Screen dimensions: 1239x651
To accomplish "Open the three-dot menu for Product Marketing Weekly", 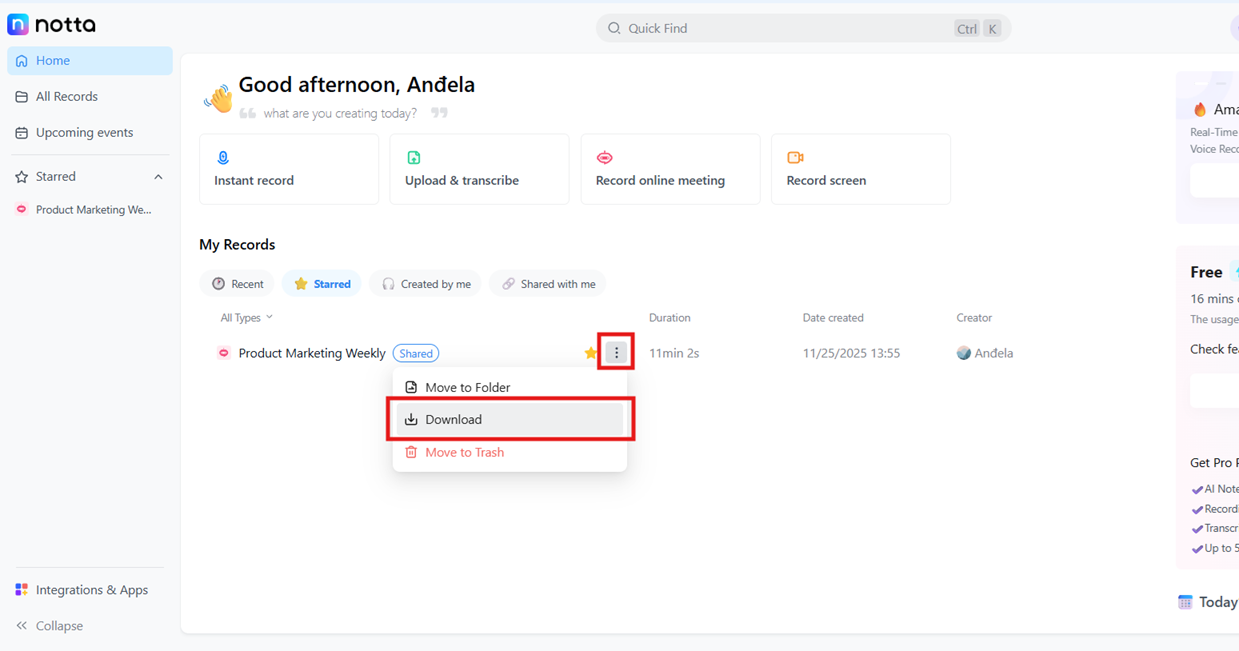I will pos(616,353).
